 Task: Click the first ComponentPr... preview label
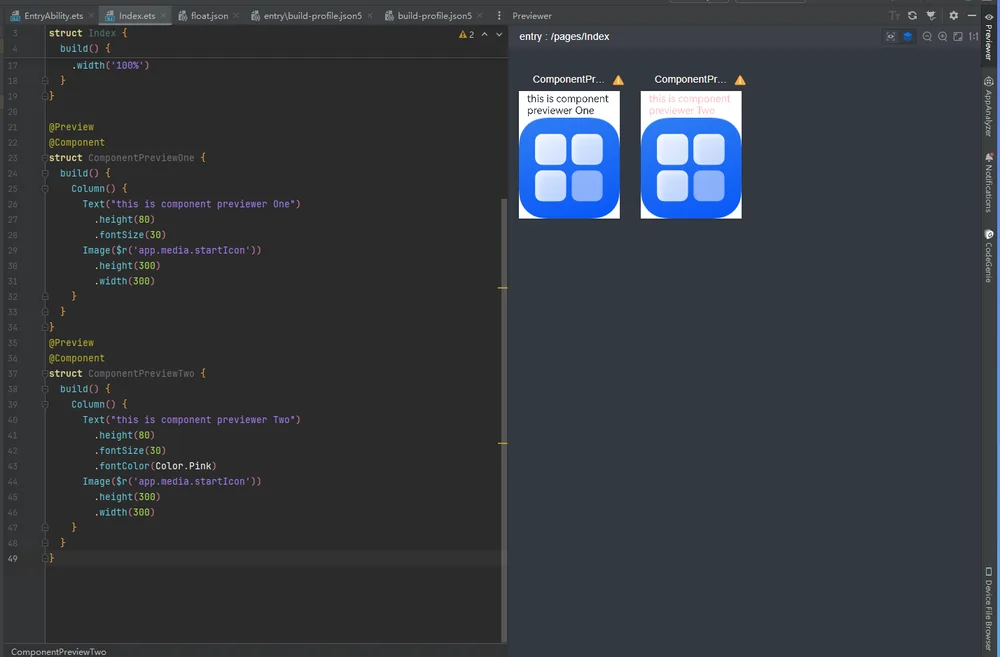pos(568,79)
